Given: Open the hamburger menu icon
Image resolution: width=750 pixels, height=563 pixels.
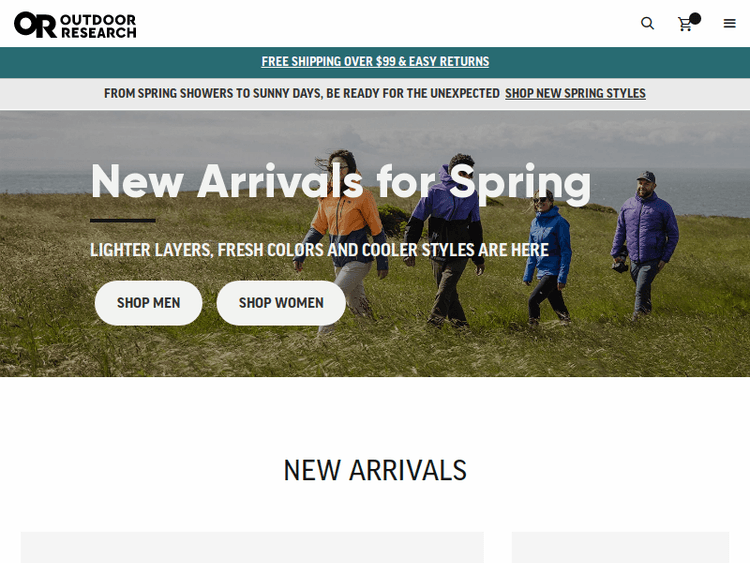Looking at the screenshot, I should (x=729, y=23).
